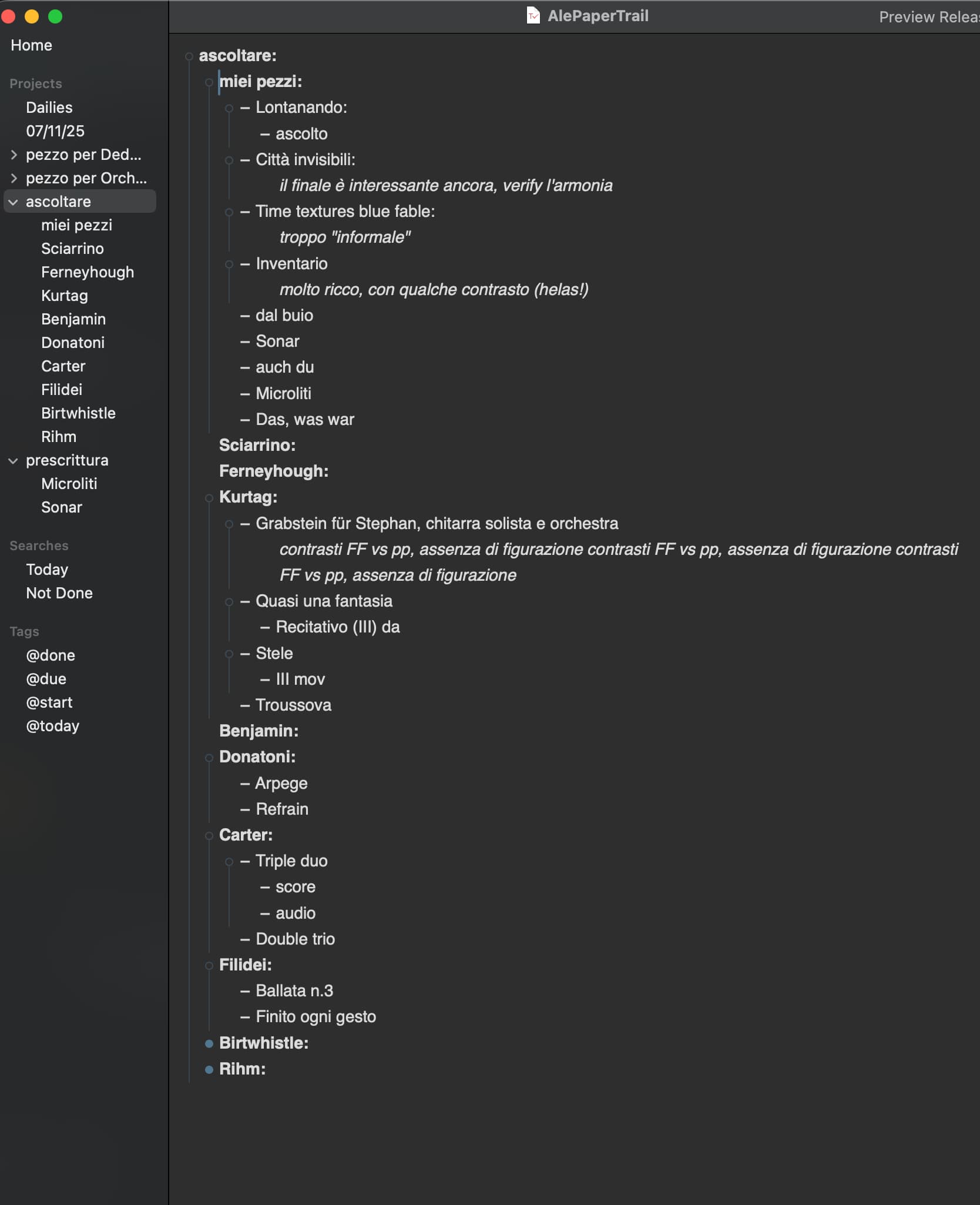Click the handle dot beside Lontanando item
980x1205 pixels.
coord(229,108)
